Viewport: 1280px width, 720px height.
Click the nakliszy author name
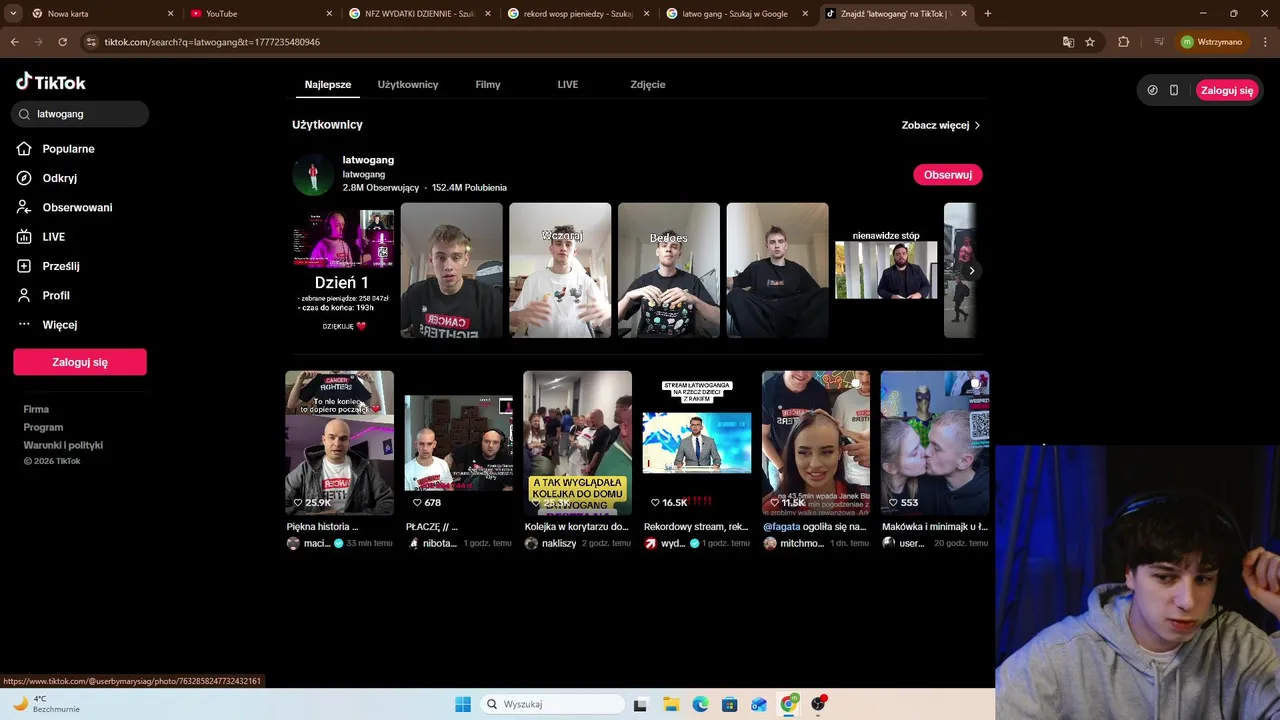pyautogui.click(x=560, y=543)
